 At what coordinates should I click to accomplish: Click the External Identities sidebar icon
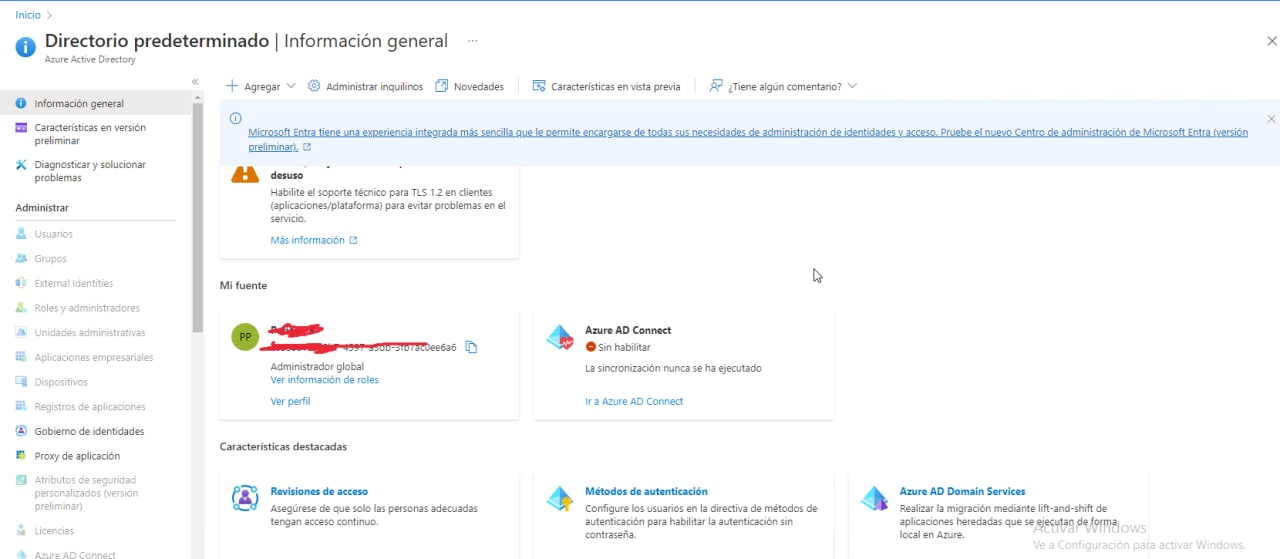(x=21, y=283)
